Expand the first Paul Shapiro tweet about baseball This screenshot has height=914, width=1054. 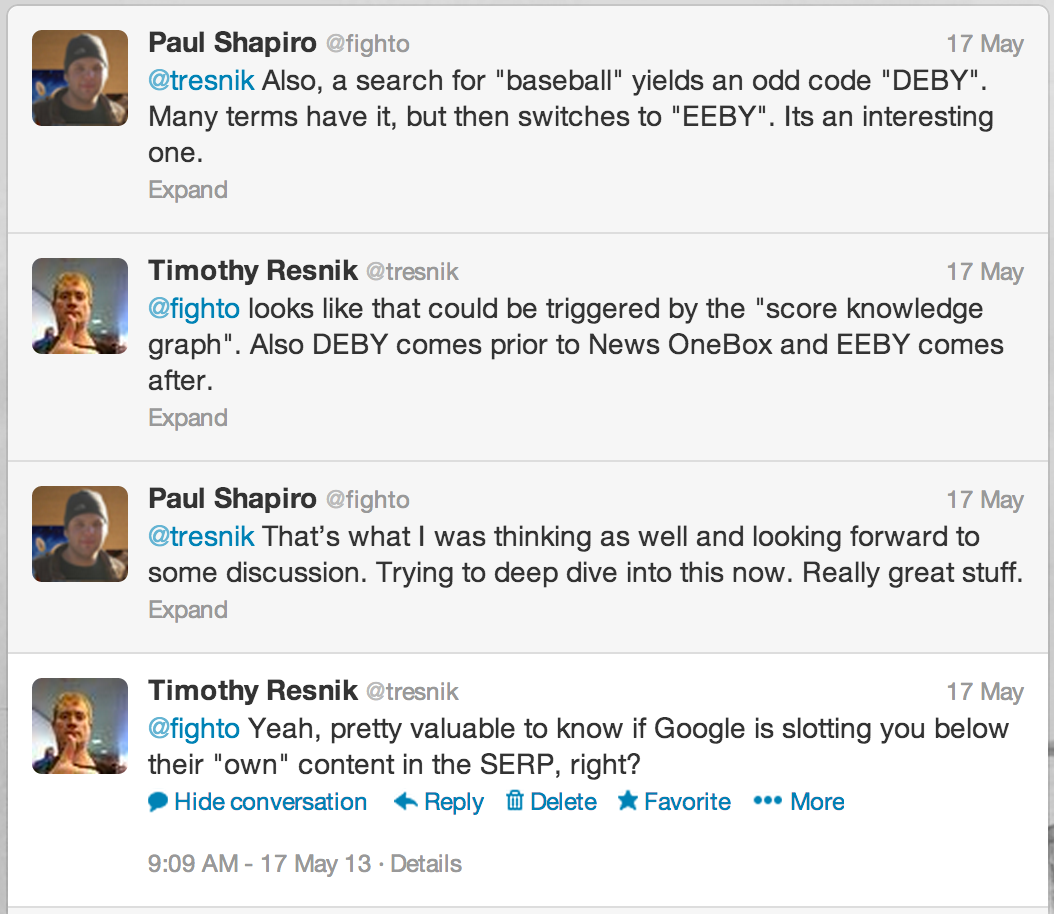point(188,190)
